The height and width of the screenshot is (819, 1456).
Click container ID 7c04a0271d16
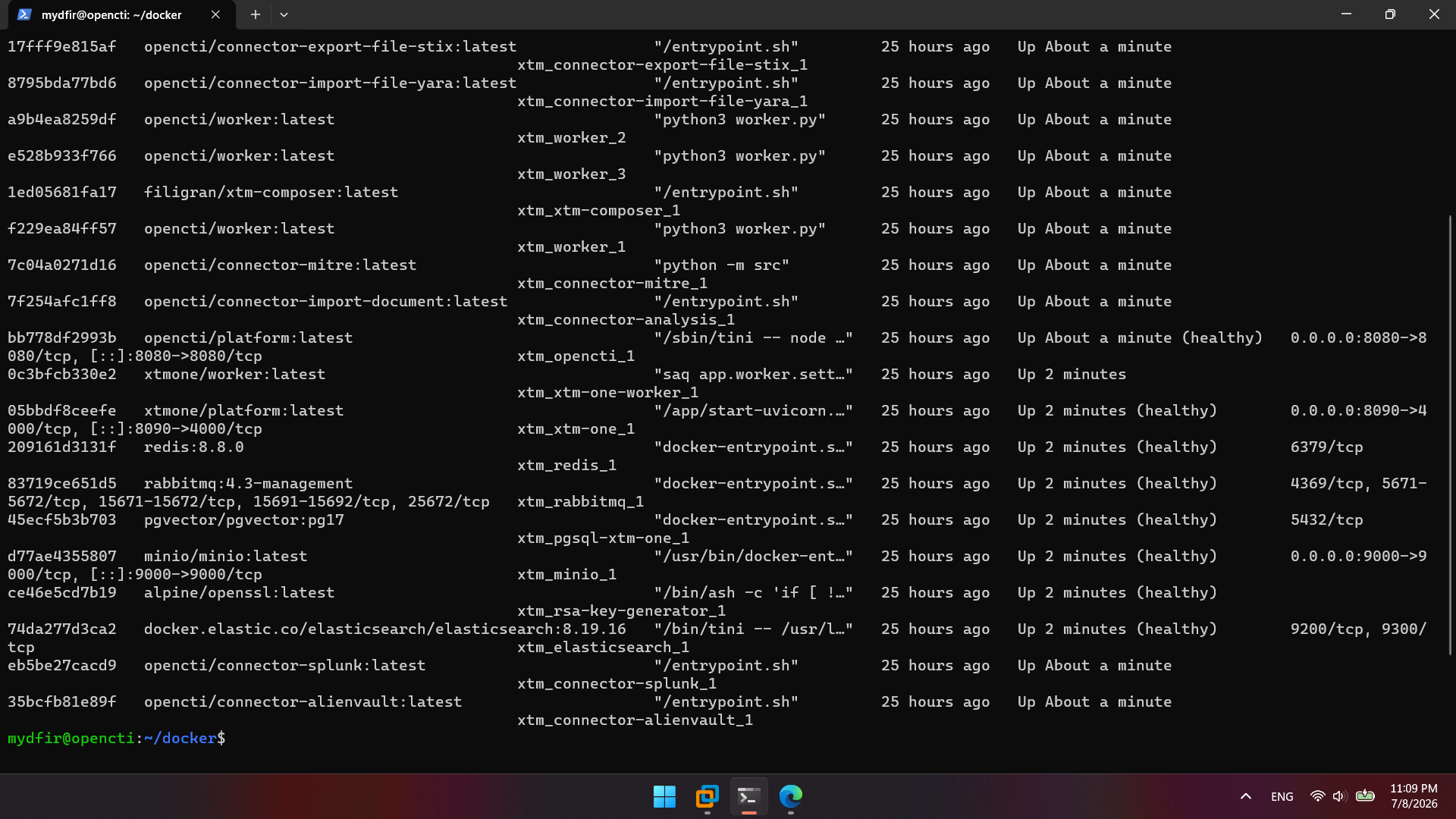click(x=62, y=265)
